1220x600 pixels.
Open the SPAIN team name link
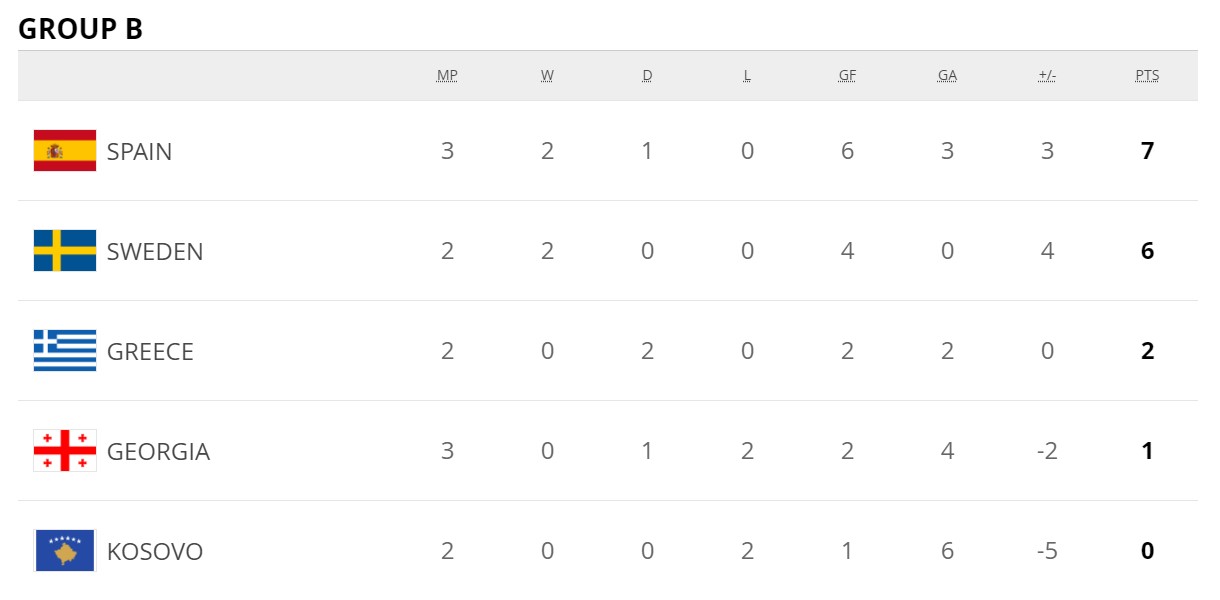139,151
